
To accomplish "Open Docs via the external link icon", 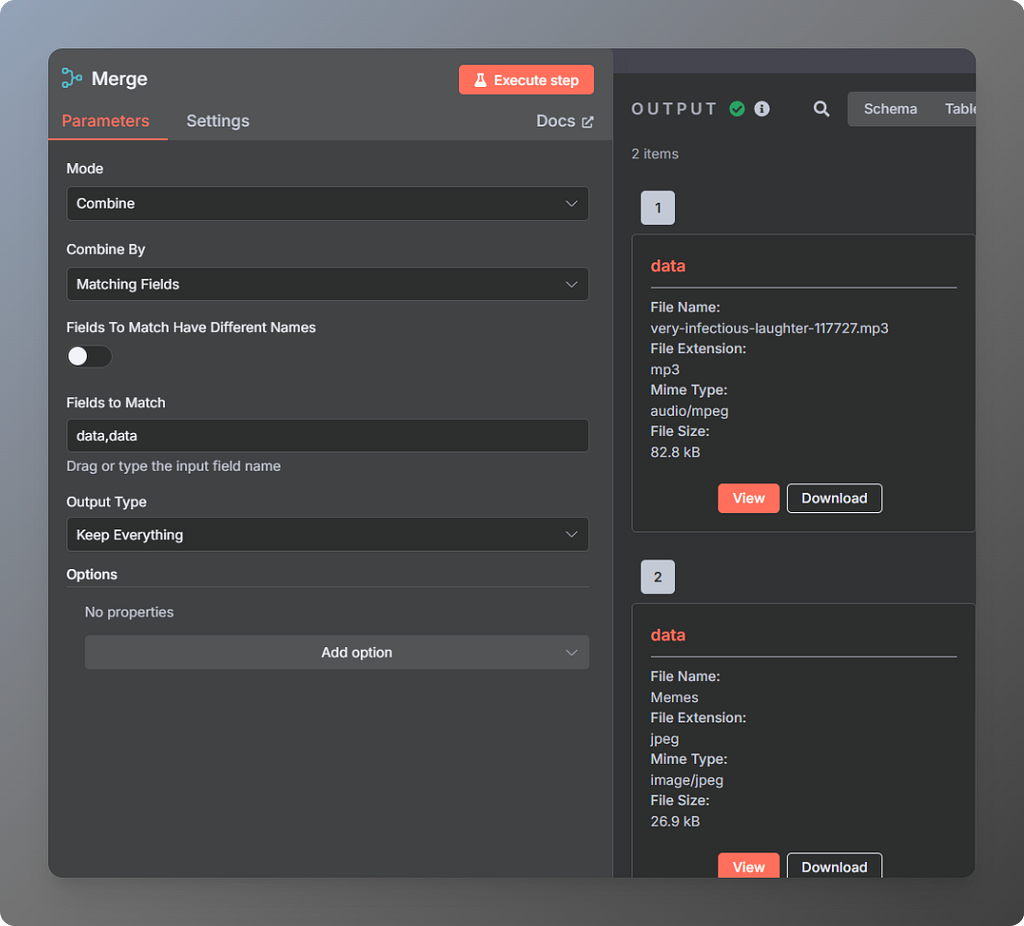I will click(588, 120).
